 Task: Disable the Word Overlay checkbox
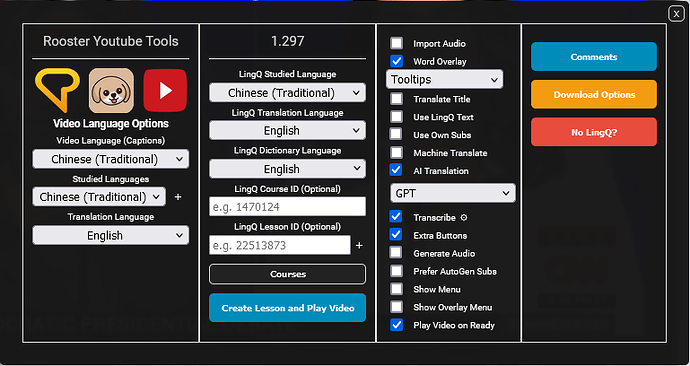396,61
